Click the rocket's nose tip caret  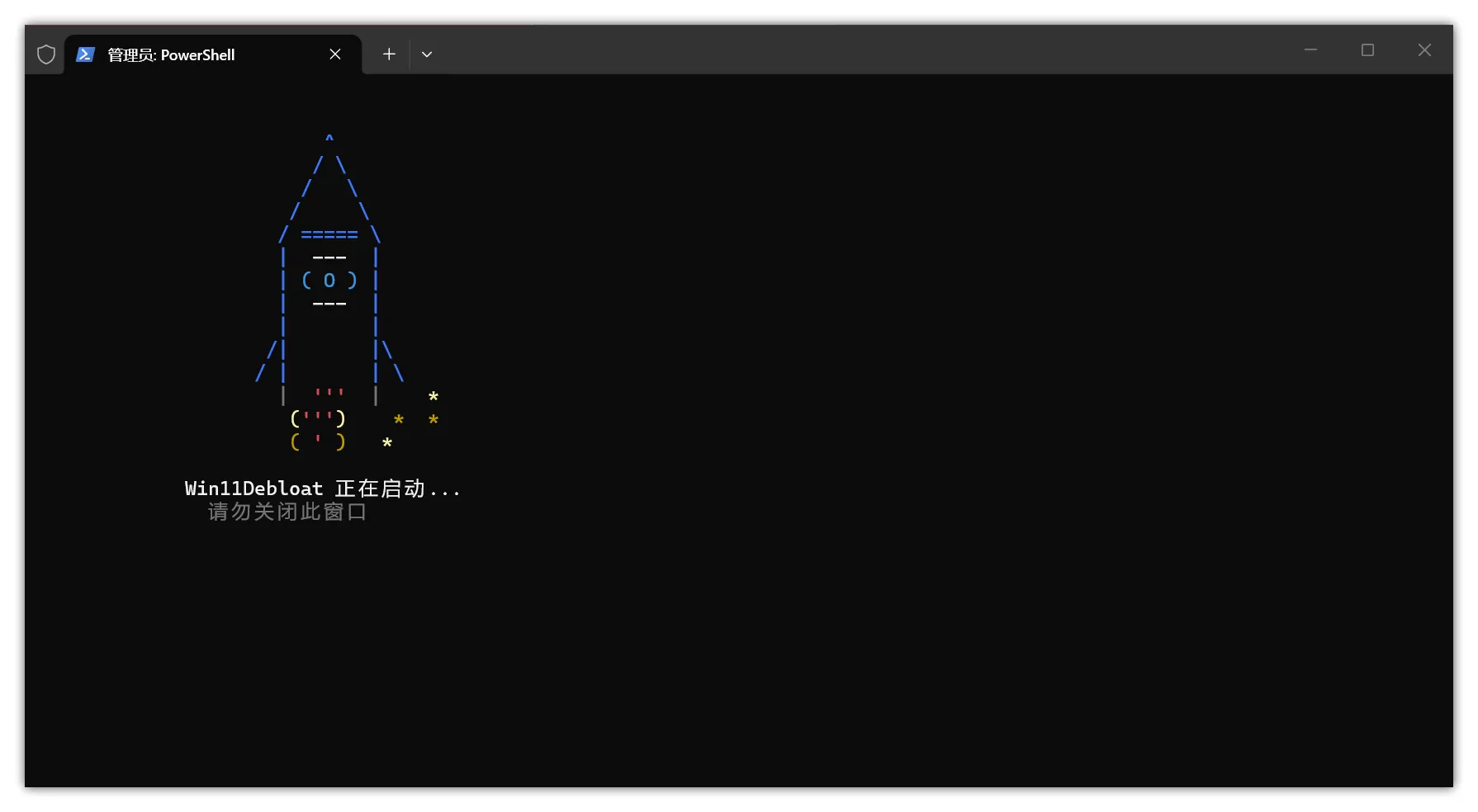click(x=329, y=138)
